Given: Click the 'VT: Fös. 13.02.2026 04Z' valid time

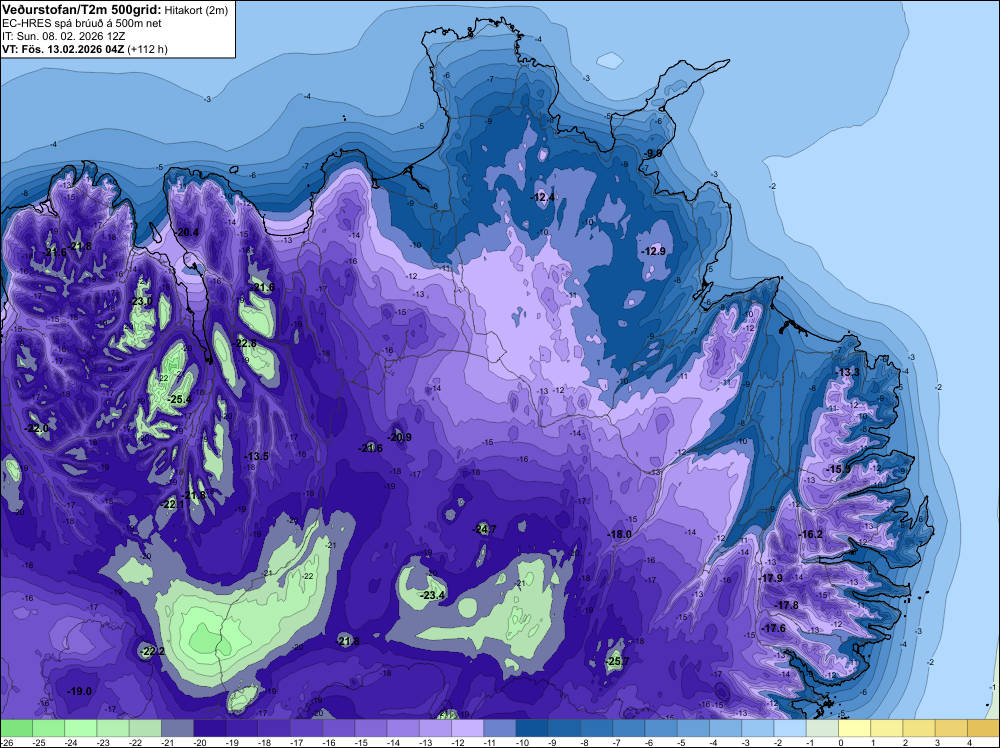Looking at the screenshot, I should coord(63,49).
